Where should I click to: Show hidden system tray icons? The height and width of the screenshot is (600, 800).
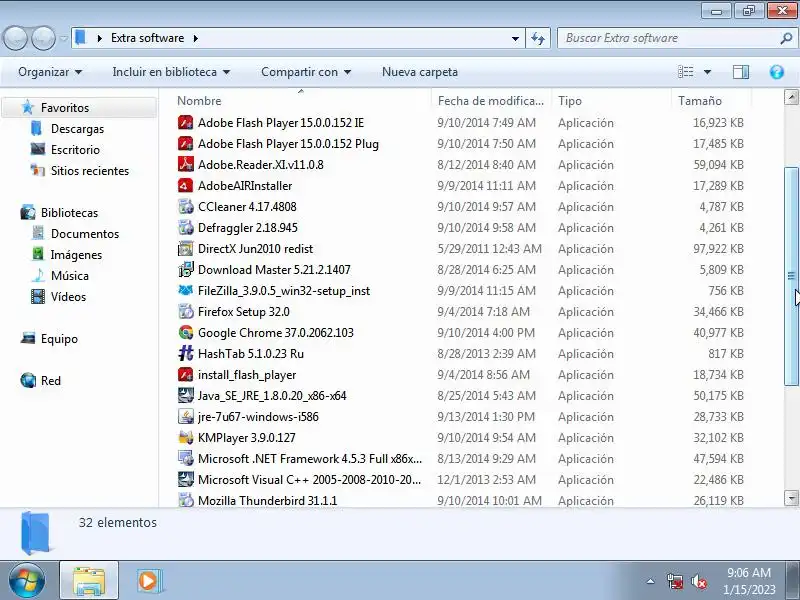(650, 581)
